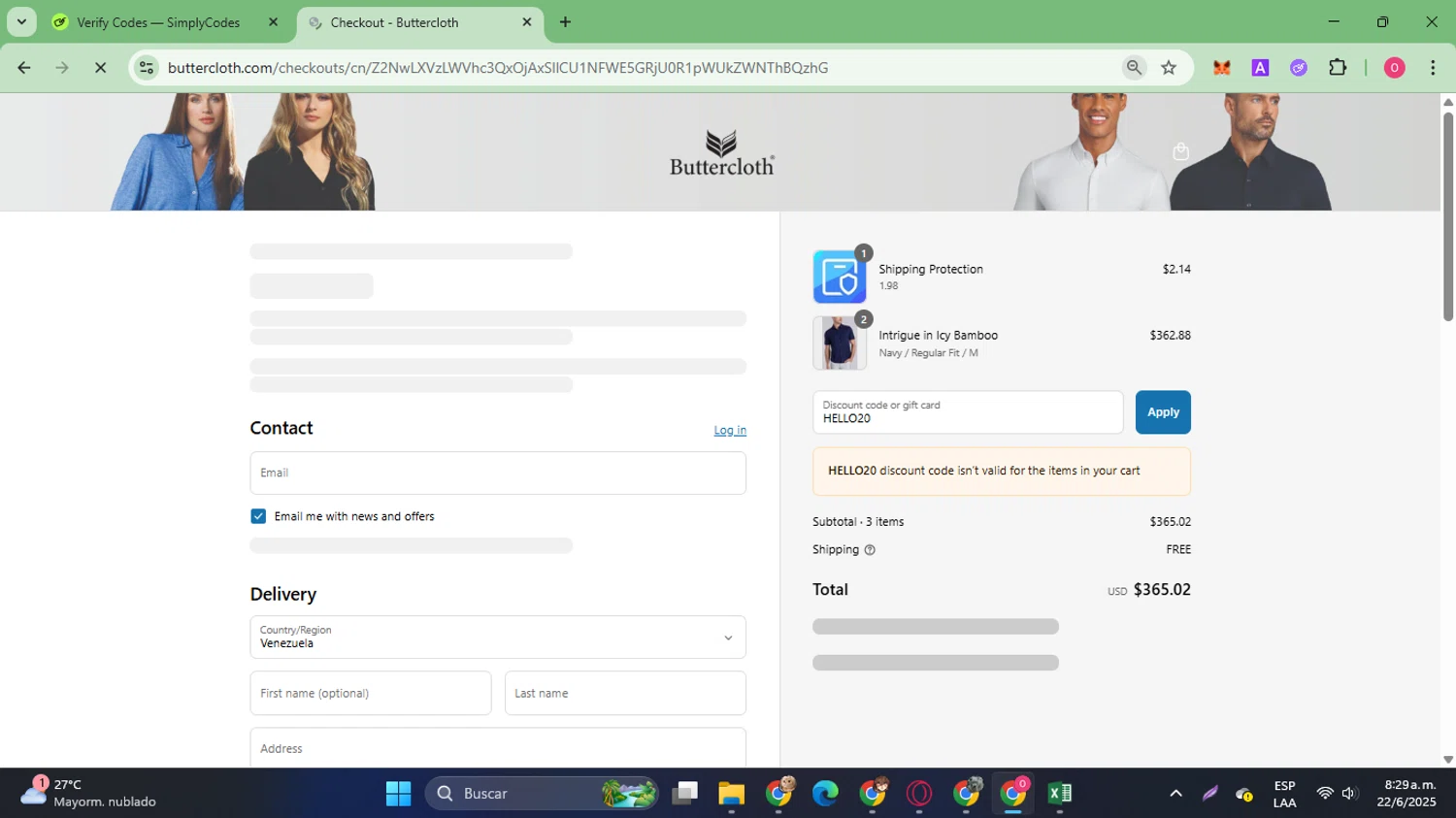Open Task View on the taskbar

[x=685, y=794]
